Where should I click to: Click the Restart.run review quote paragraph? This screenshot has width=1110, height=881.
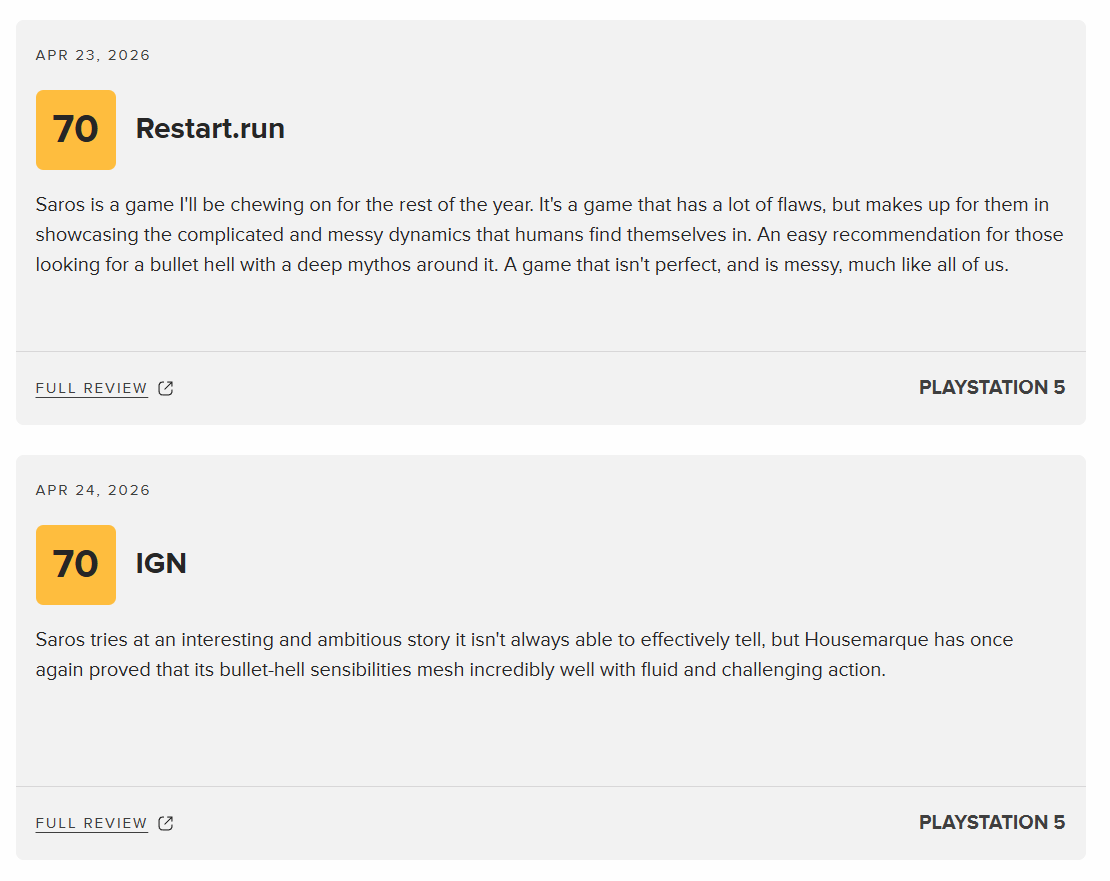550,235
